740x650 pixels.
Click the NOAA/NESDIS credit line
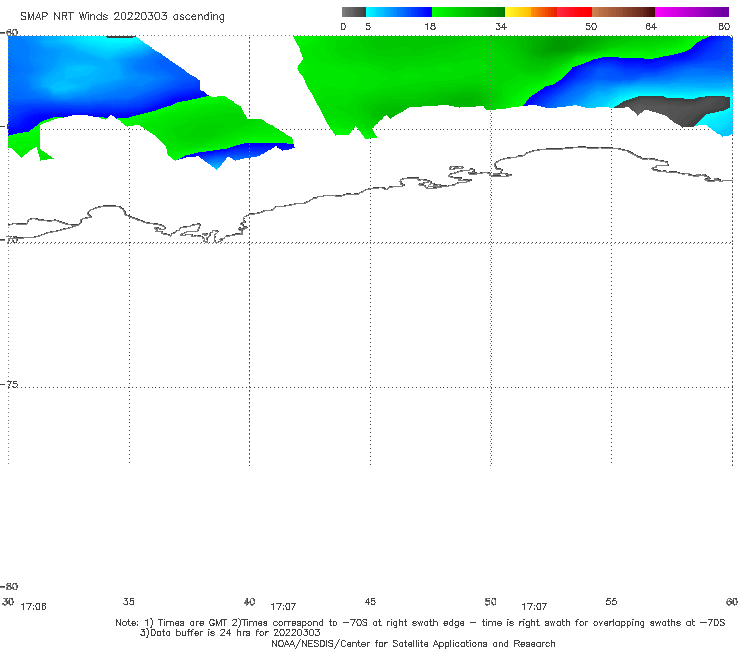[413, 643]
